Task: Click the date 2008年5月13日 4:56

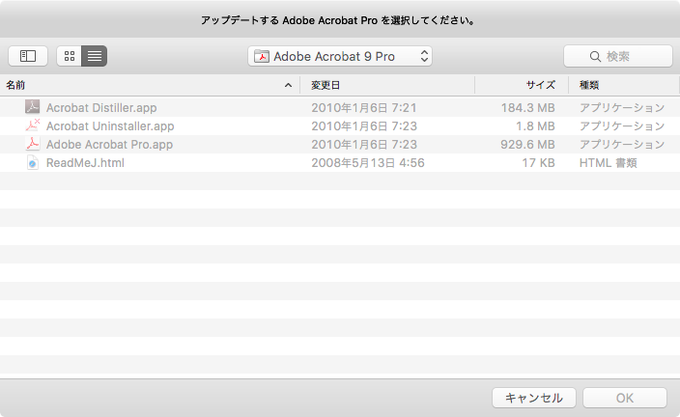Action: (368, 163)
